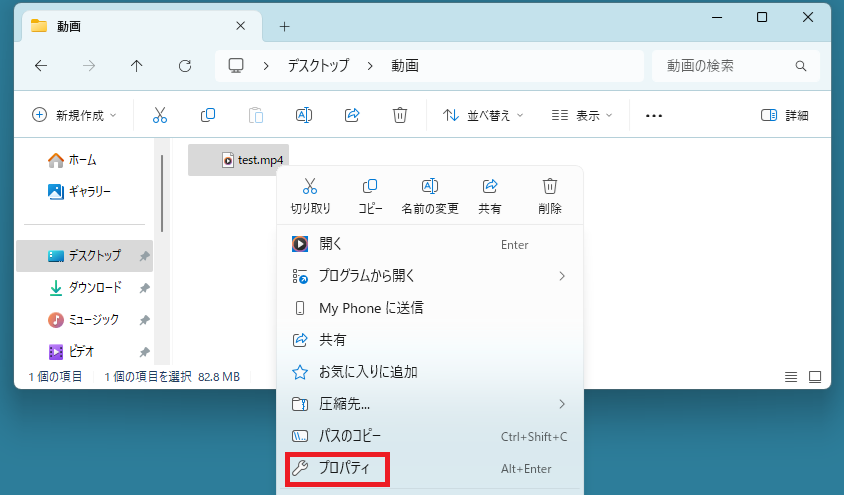Click the 動画の検索 search field
The image size is (844, 495).
[x=735, y=66]
